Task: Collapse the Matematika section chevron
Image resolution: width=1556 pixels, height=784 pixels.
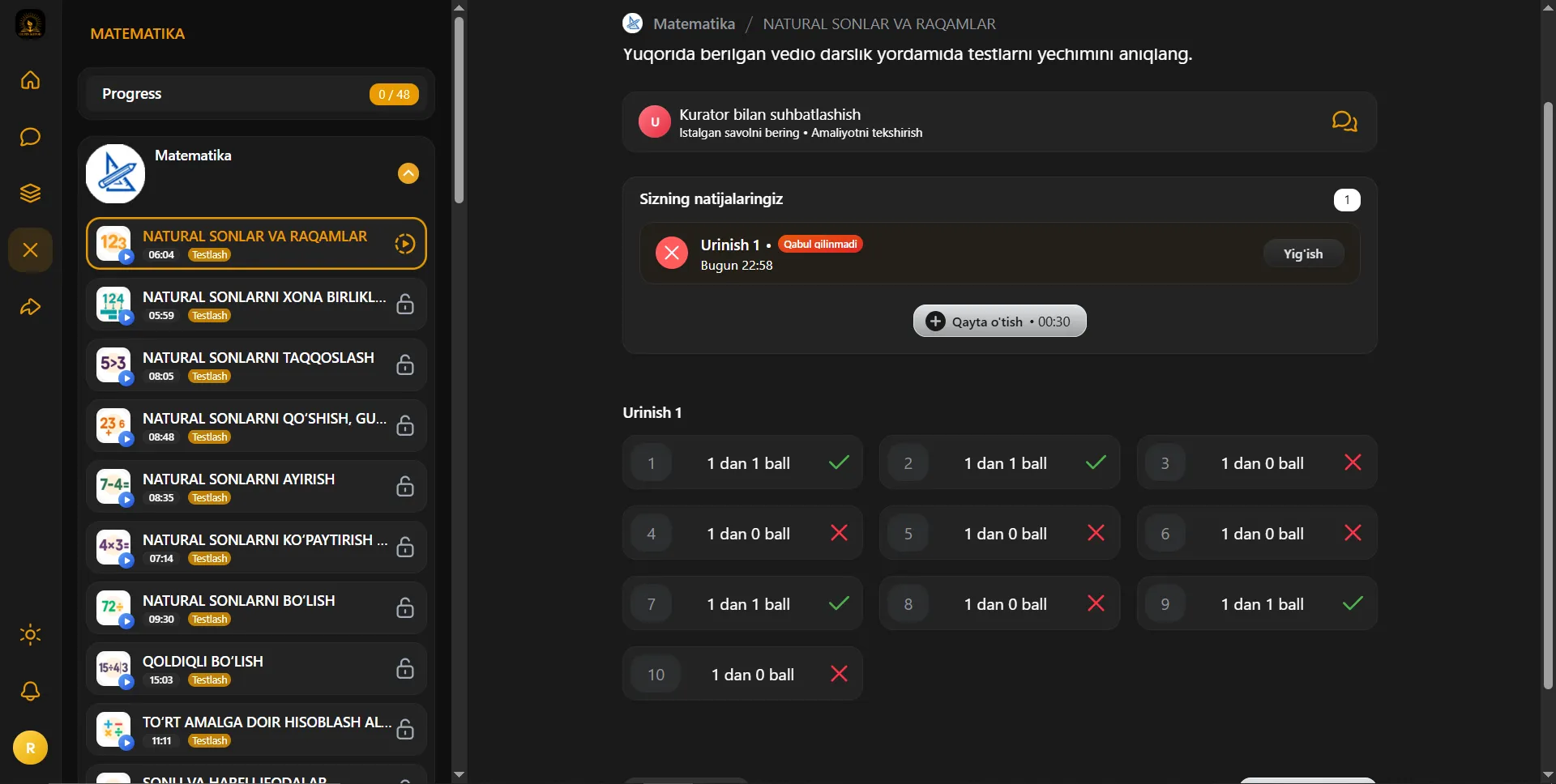Action: tap(408, 173)
